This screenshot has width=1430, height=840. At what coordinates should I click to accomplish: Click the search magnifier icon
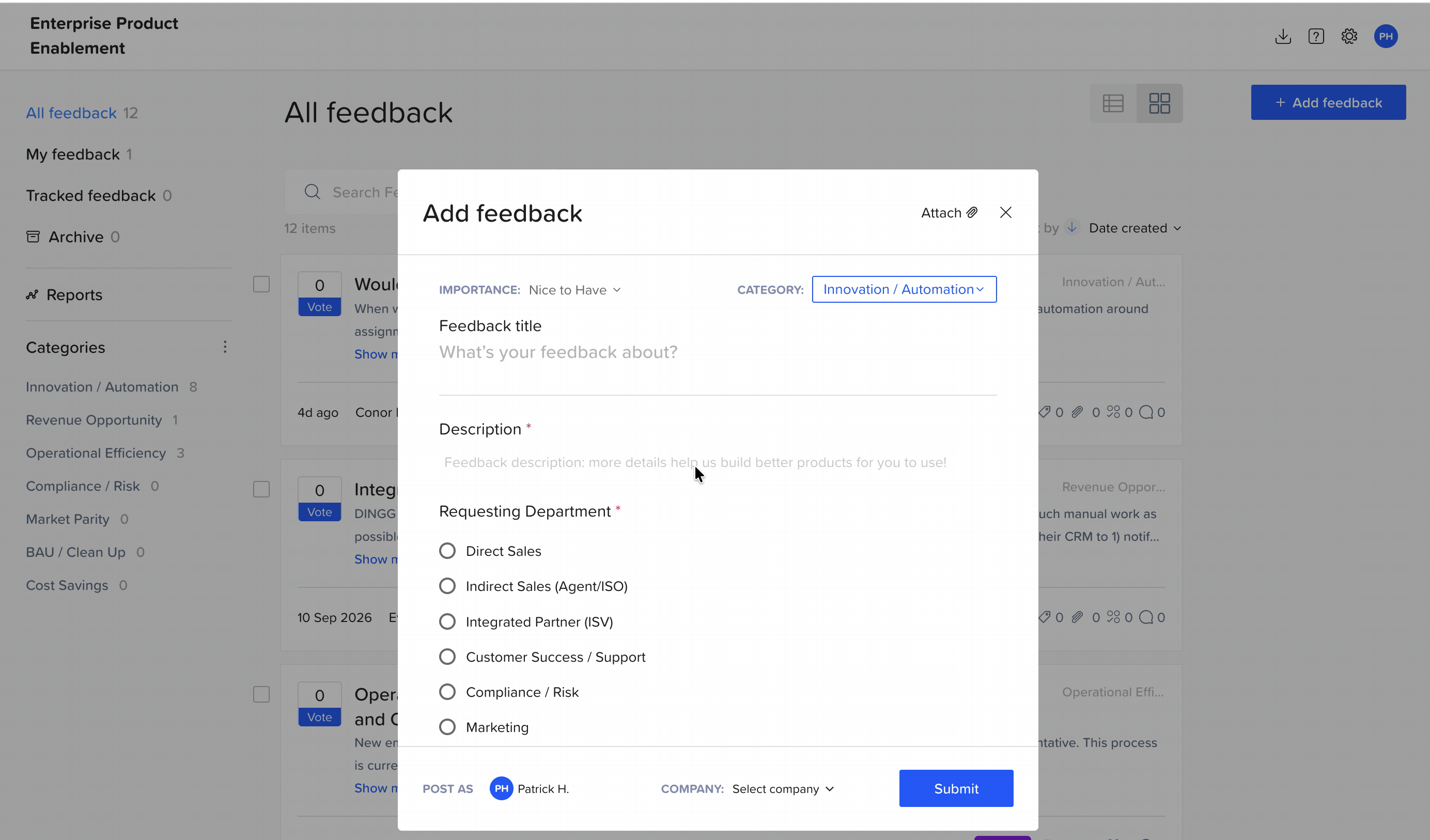[x=312, y=192]
